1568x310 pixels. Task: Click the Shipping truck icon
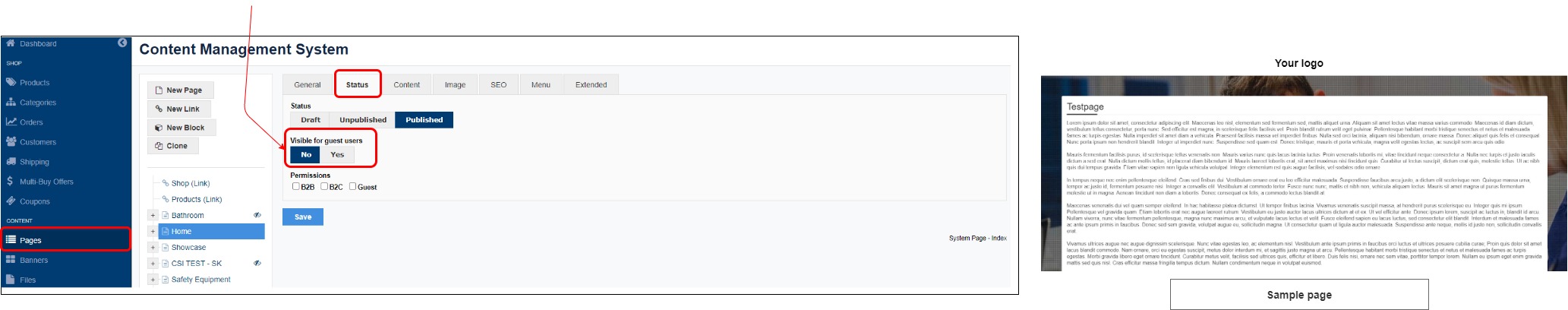pyautogui.click(x=11, y=161)
